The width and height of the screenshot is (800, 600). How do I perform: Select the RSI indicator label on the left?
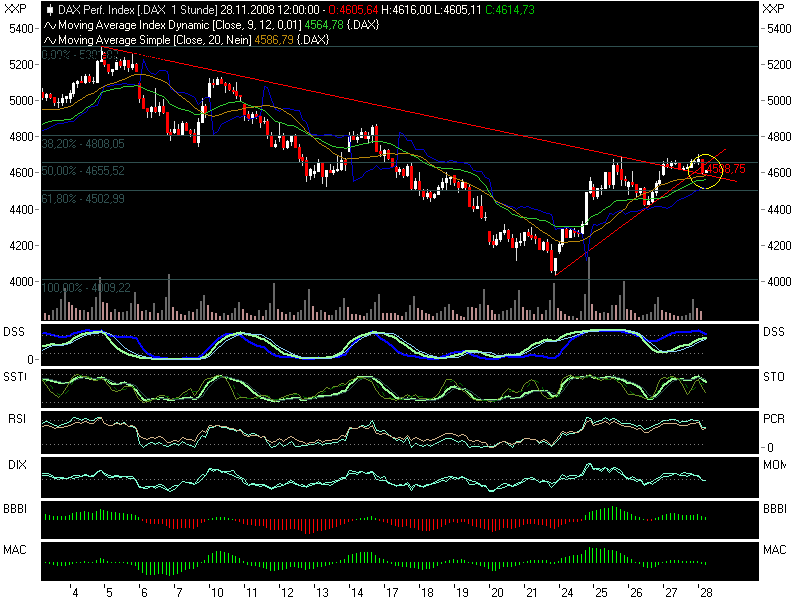17,419
